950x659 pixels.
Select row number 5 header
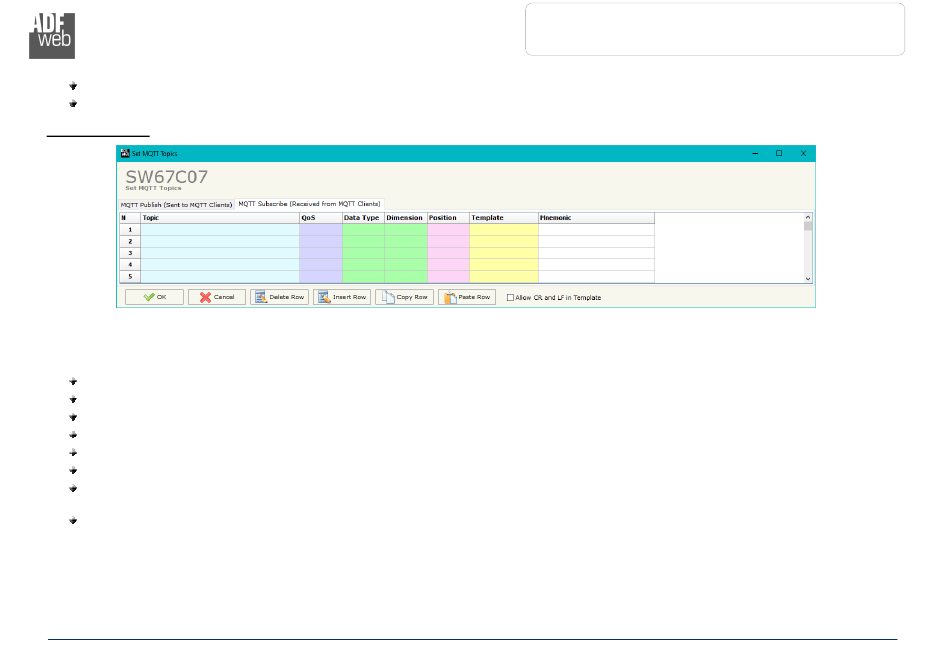(130, 276)
